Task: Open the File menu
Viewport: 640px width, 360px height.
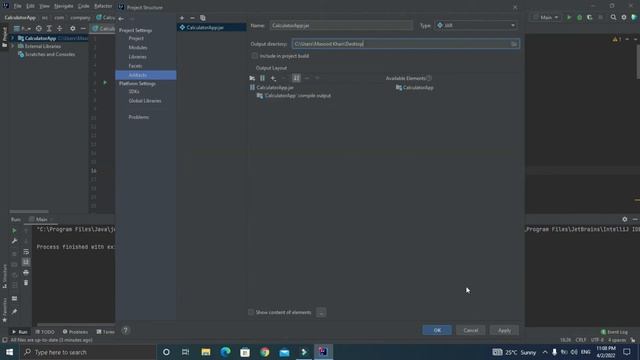Action: tap(18, 6)
